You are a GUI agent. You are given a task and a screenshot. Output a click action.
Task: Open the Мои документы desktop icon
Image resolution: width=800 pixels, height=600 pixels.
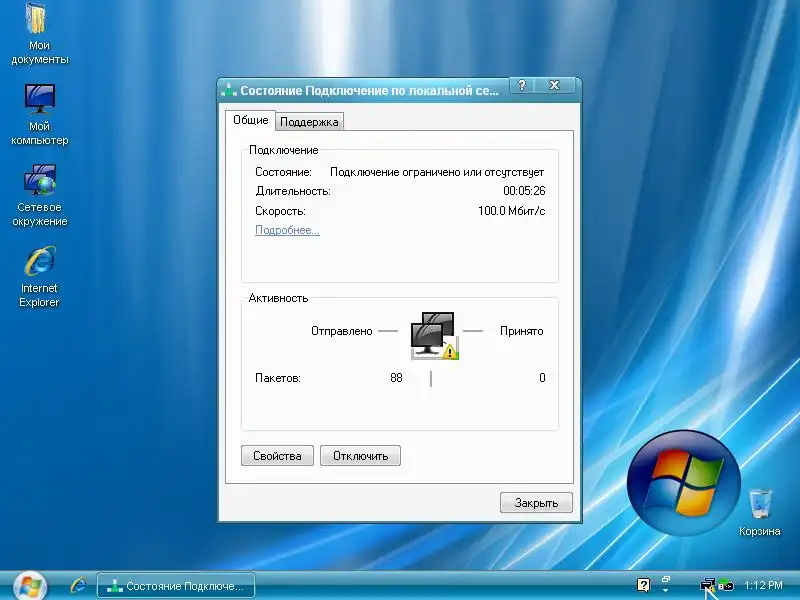38,33
